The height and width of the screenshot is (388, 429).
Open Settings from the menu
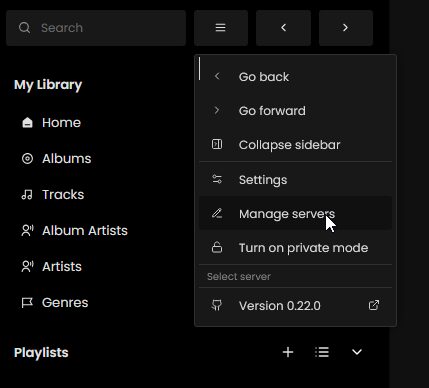(295, 180)
